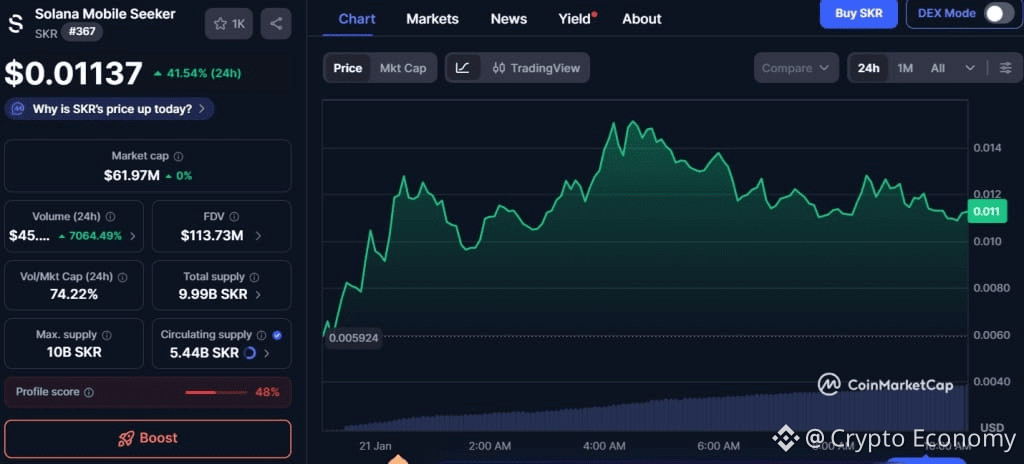
Task: Click the 0.014 price axis label
Action: [x=985, y=148]
